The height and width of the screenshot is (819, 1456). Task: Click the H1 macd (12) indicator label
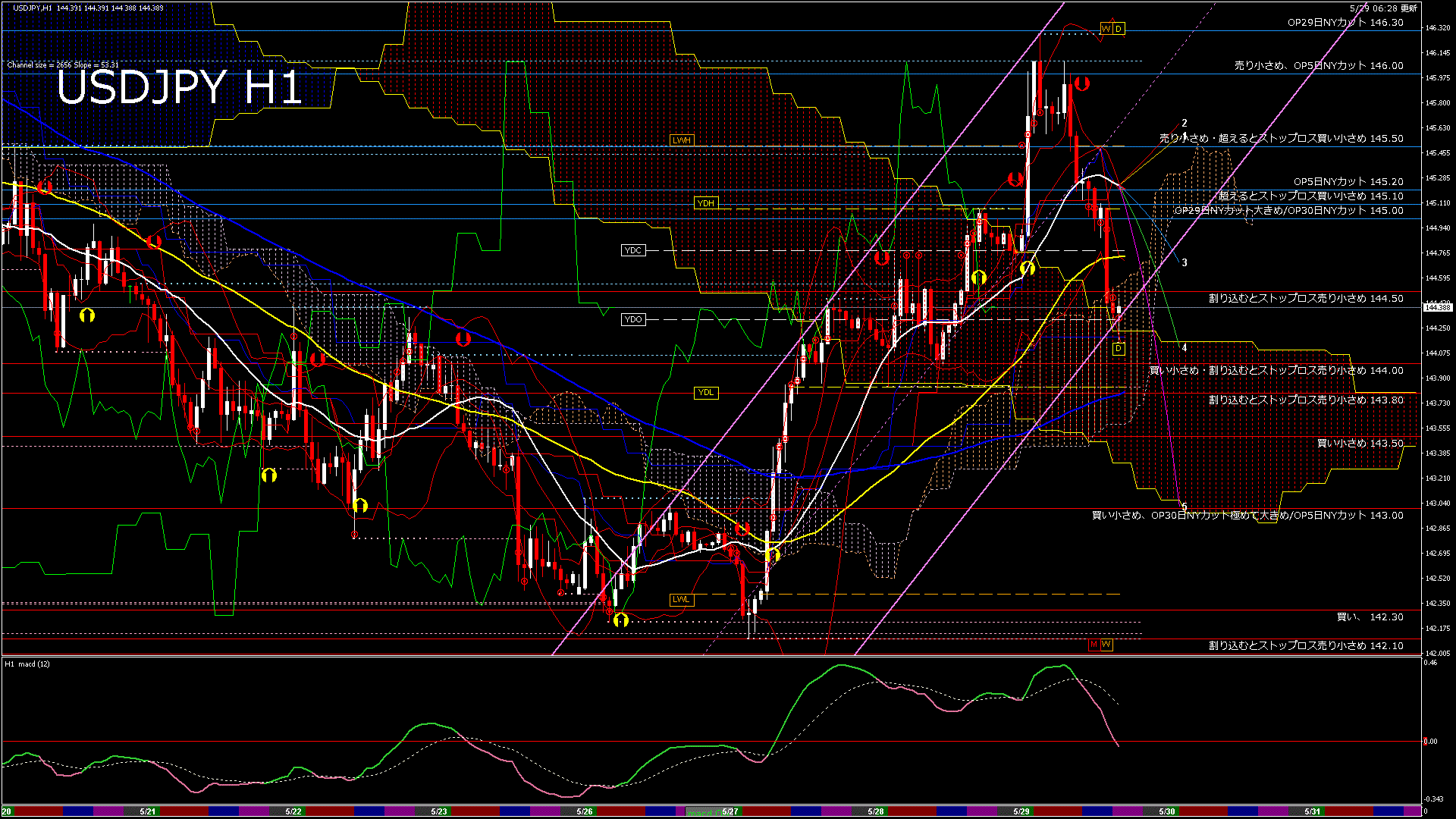click(27, 664)
